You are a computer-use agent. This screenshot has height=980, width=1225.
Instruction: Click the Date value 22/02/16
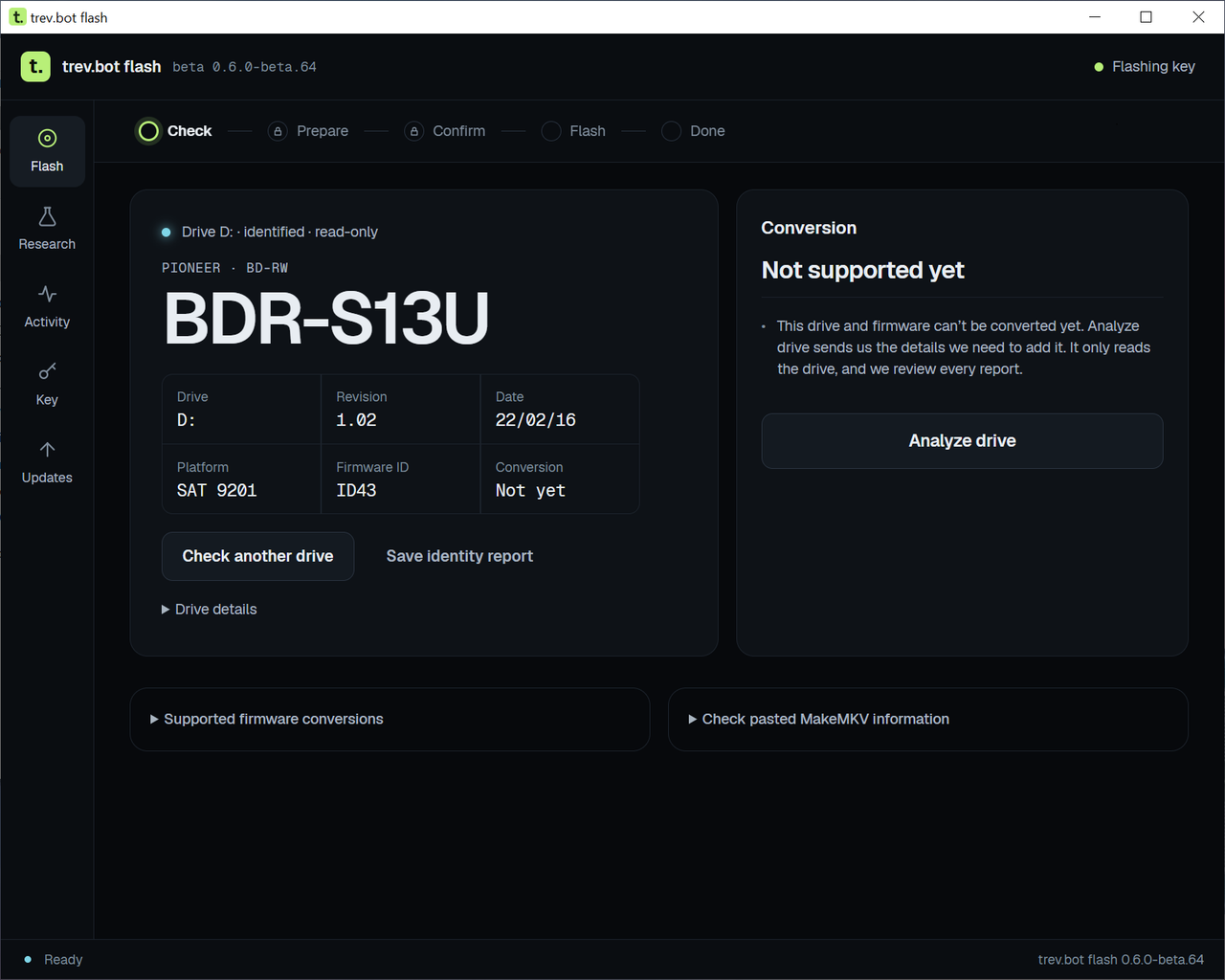point(536,420)
